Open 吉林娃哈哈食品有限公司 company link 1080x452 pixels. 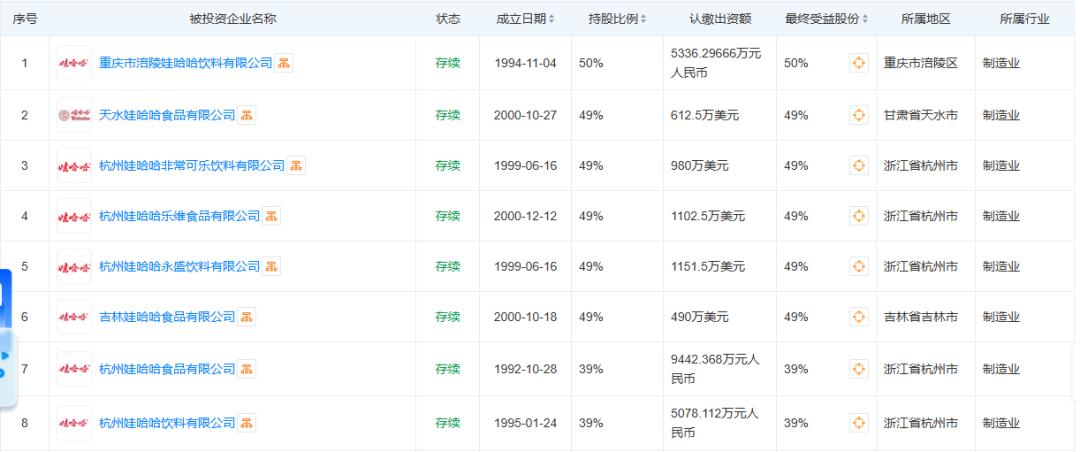click(x=167, y=317)
